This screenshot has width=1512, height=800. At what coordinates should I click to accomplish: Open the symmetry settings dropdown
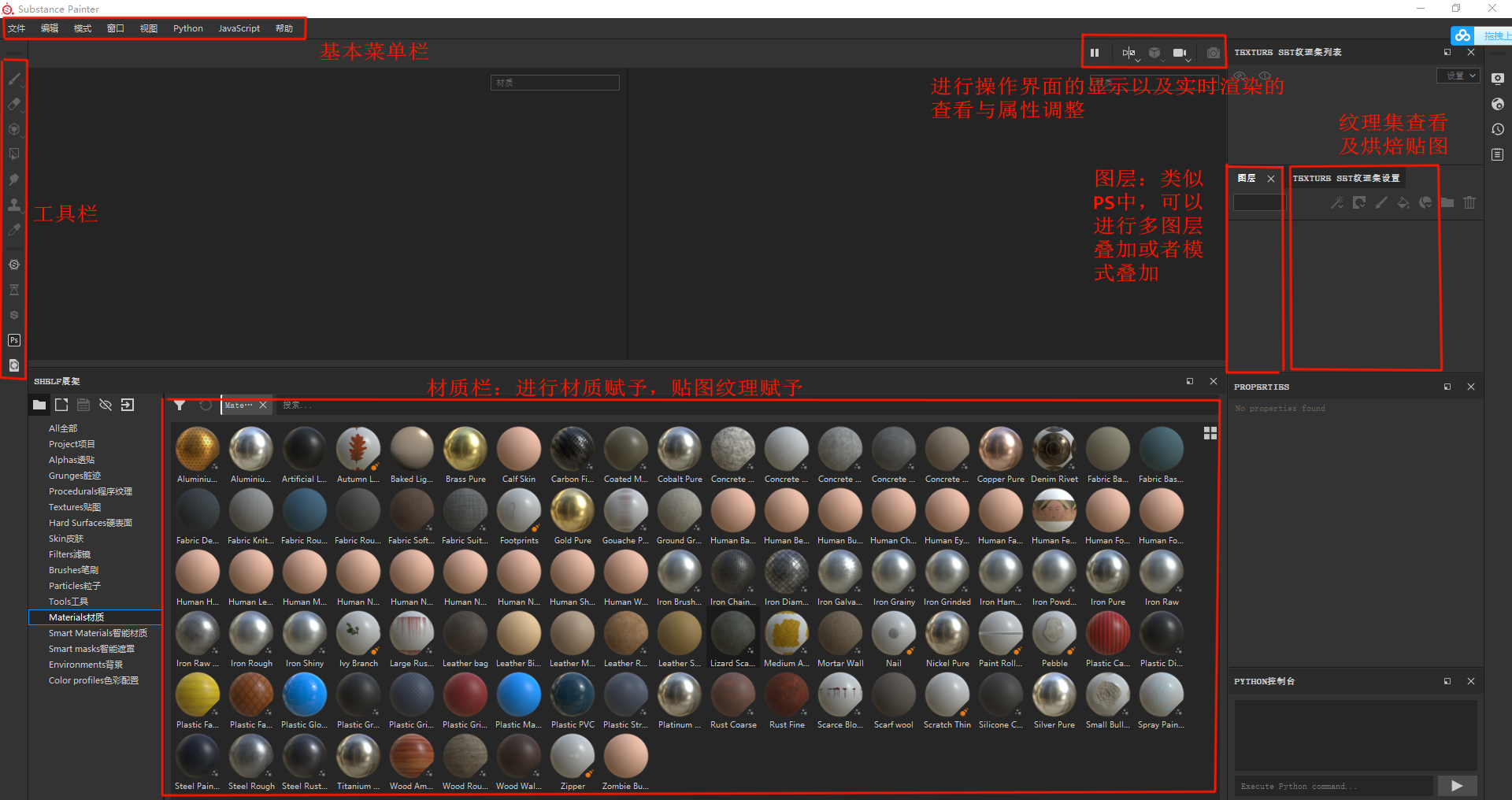click(1130, 53)
